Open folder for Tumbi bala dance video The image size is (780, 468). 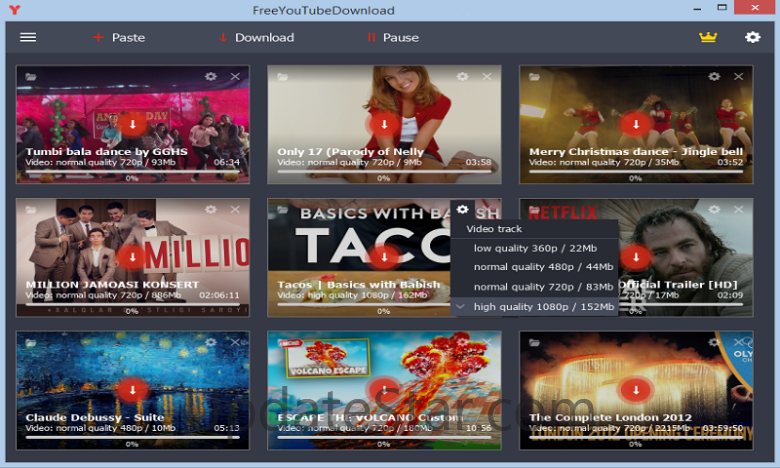click(31, 77)
